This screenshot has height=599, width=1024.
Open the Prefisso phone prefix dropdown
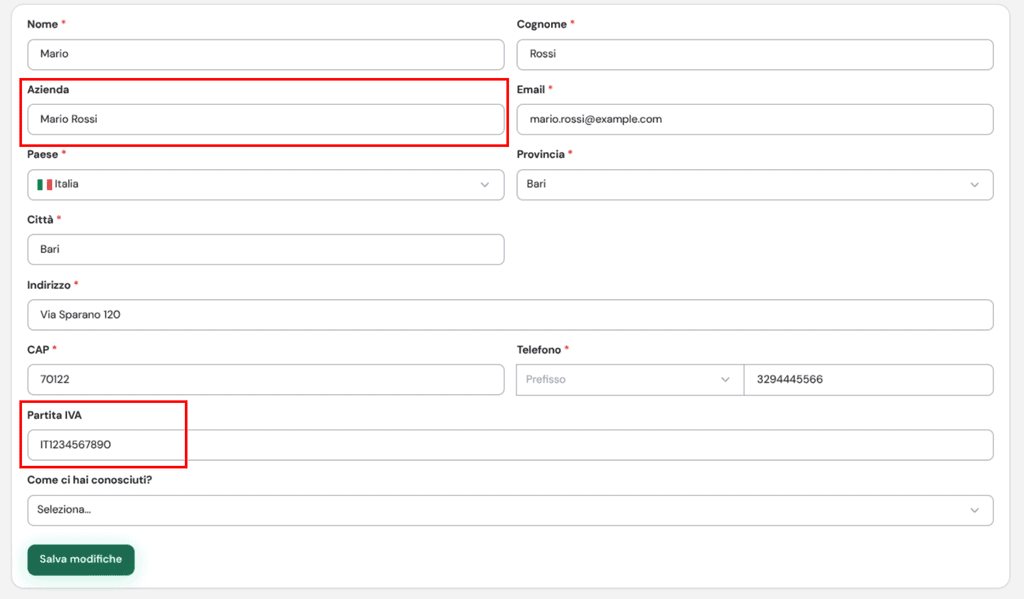[x=630, y=380]
